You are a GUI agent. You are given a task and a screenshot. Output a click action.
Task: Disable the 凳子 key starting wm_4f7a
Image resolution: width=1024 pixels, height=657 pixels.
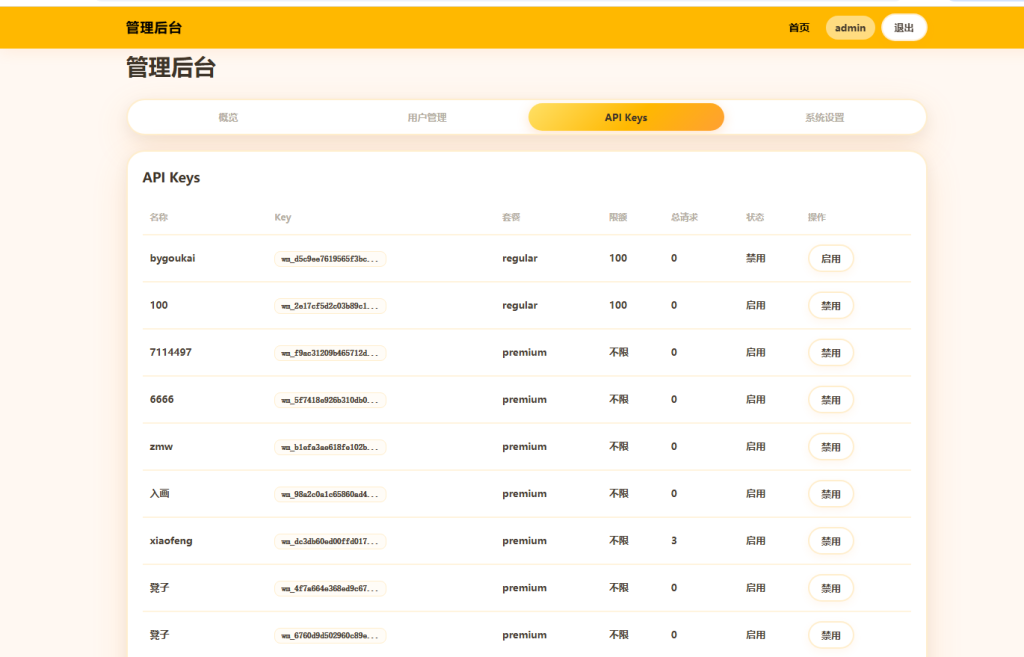(831, 588)
